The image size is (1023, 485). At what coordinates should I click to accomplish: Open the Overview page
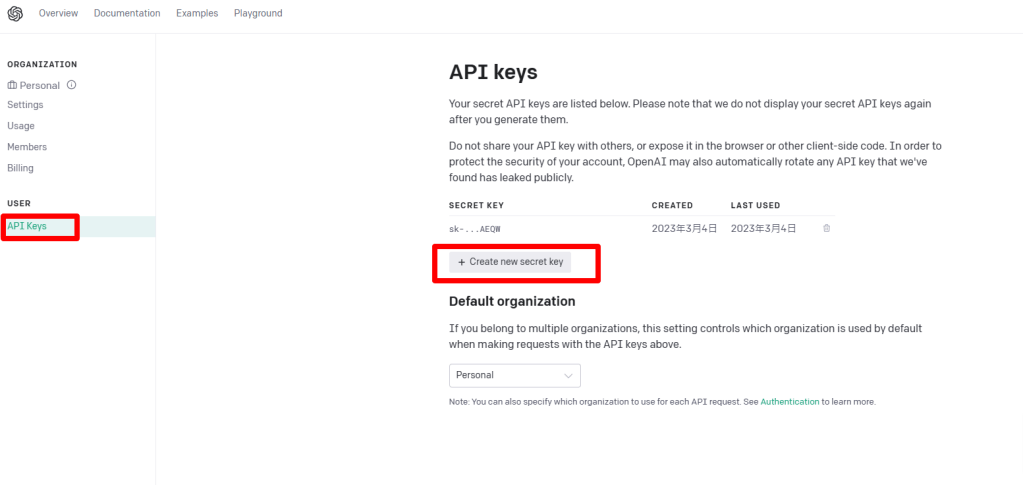58,13
